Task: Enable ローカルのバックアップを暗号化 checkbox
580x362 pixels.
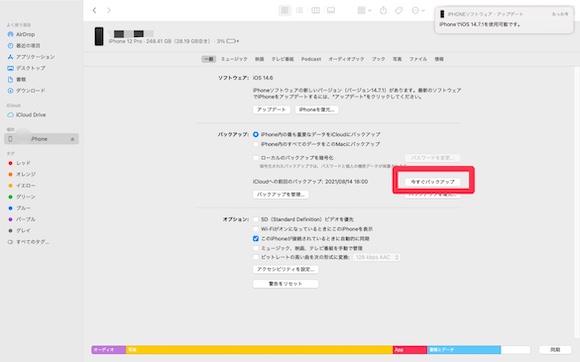Action: pos(256,158)
